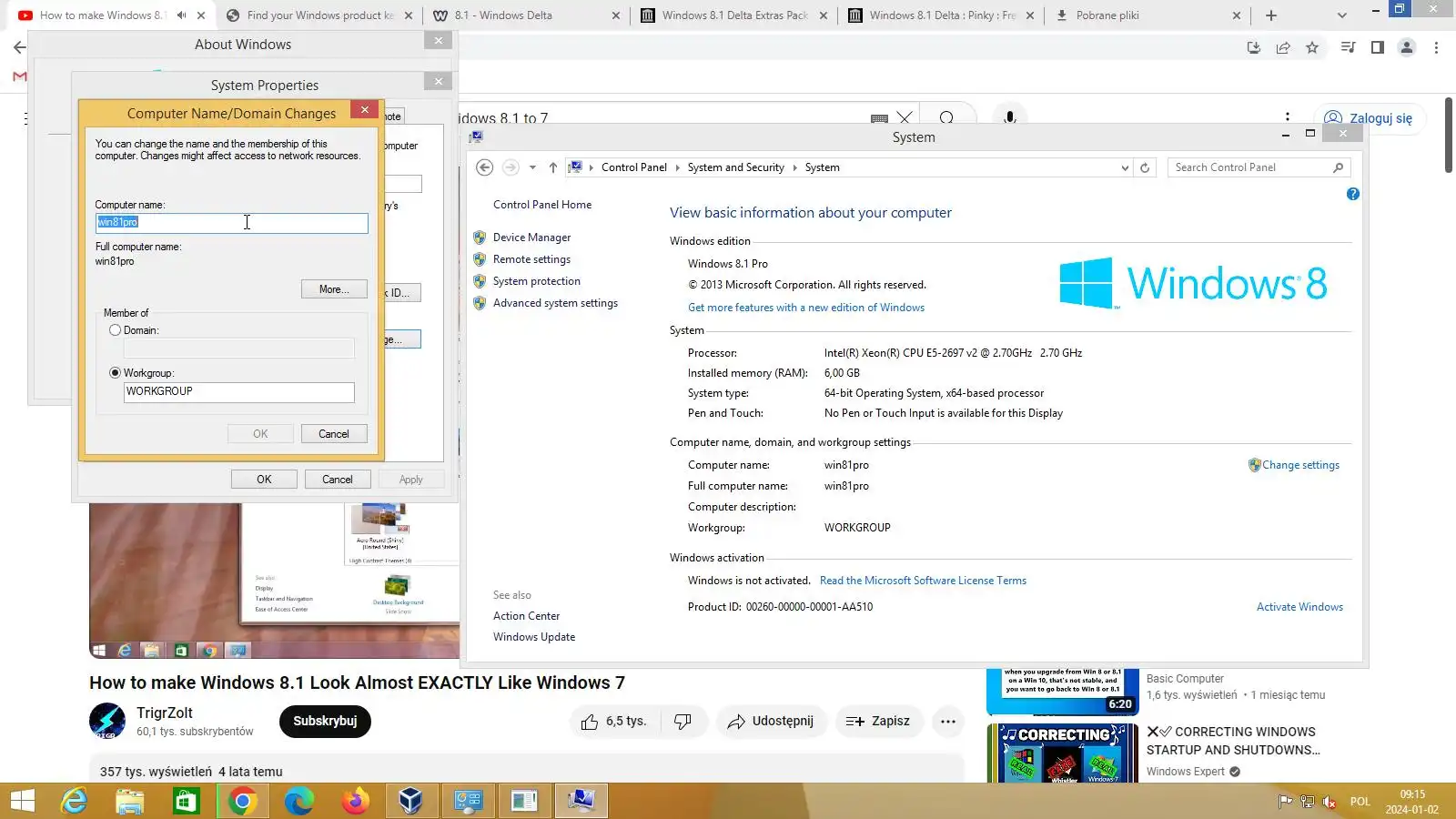Open the Chrome media controls icon
The width and height of the screenshot is (1456, 819).
pyautogui.click(x=1349, y=47)
